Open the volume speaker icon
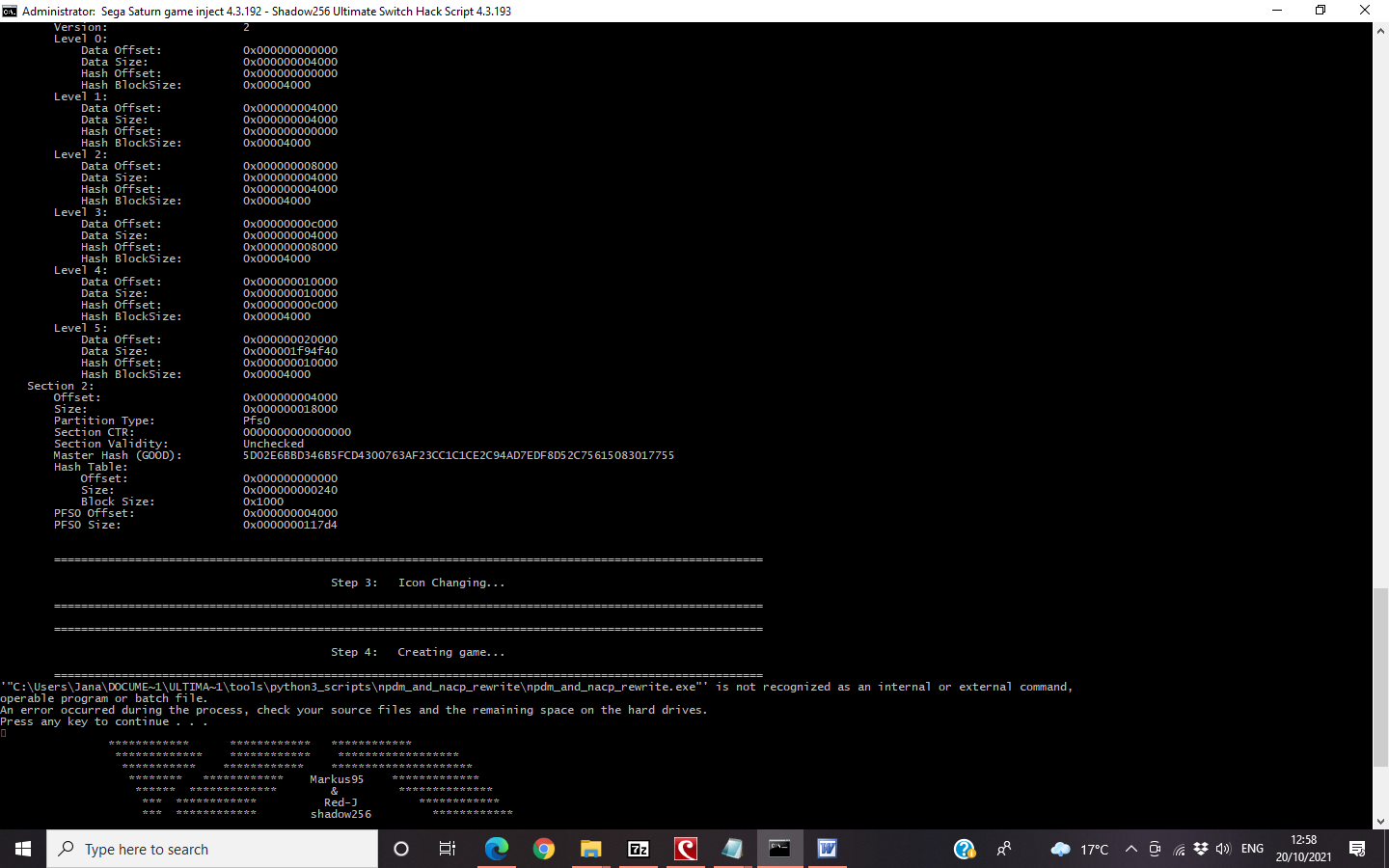 pos(1223,849)
